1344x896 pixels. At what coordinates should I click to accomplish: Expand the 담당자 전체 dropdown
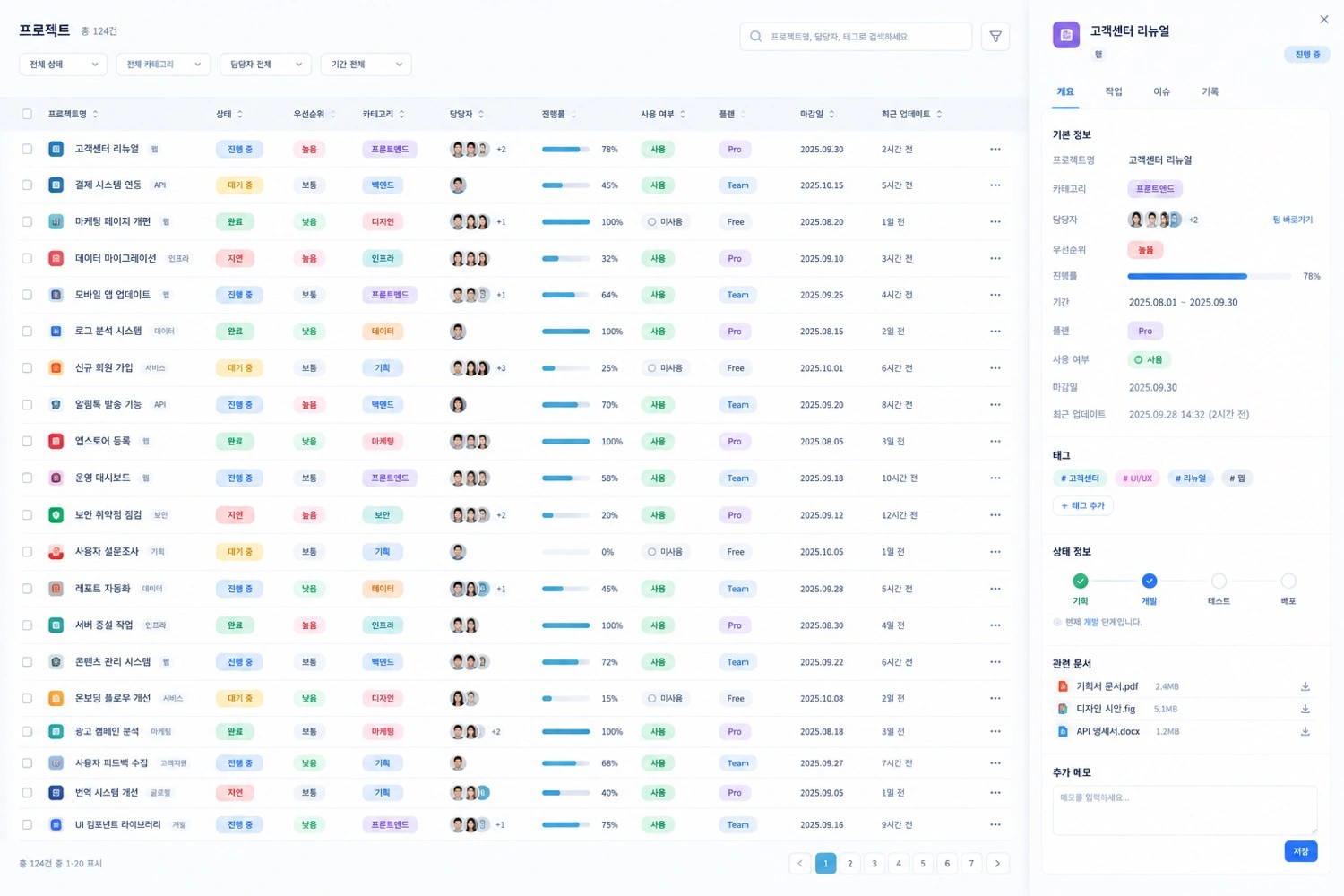(x=265, y=65)
